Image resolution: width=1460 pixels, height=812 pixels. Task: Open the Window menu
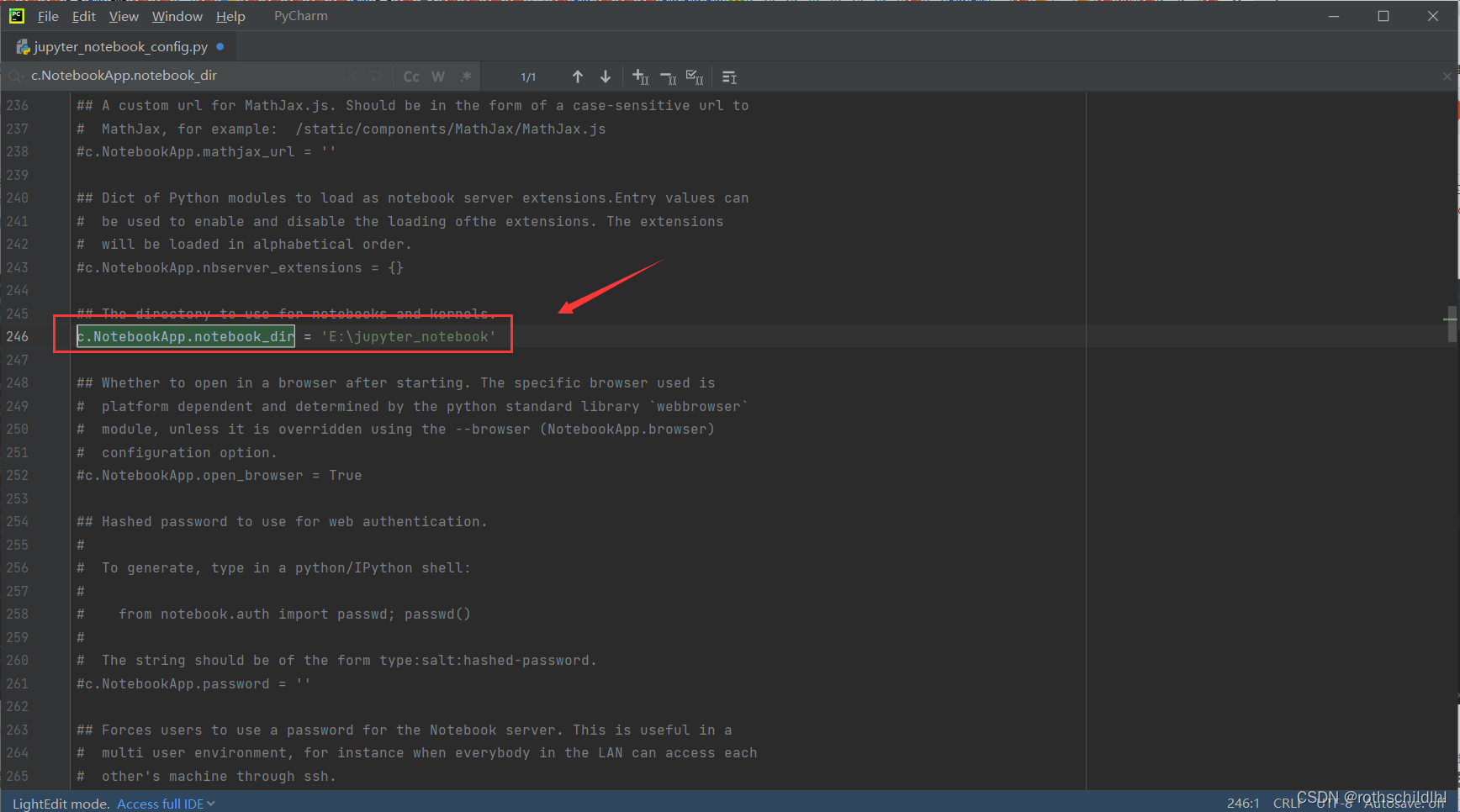point(177,16)
